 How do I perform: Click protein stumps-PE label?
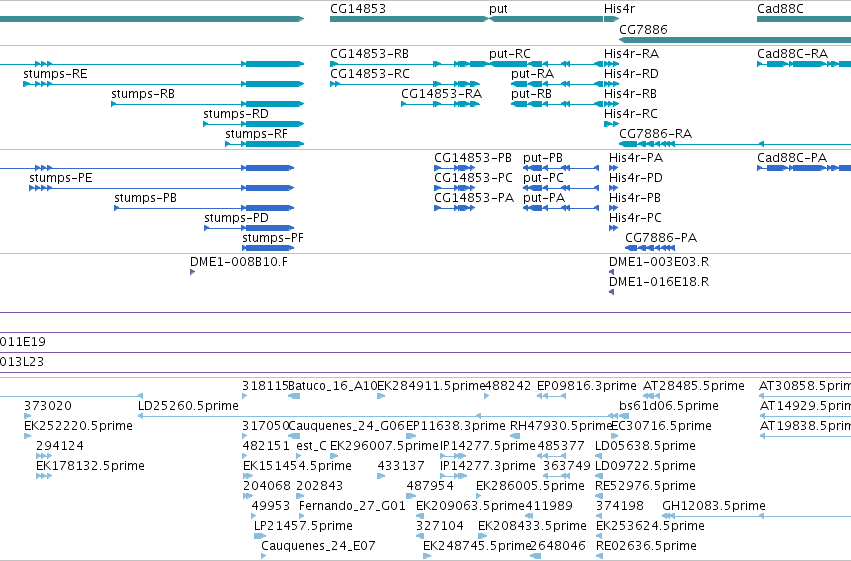click(x=61, y=178)
